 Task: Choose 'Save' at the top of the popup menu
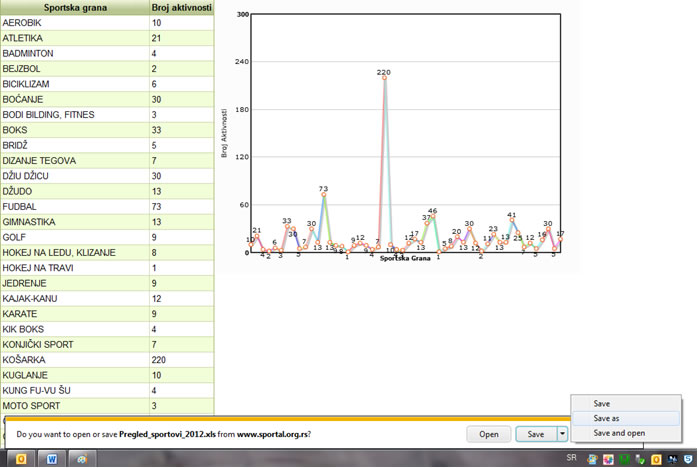(601, 403)
